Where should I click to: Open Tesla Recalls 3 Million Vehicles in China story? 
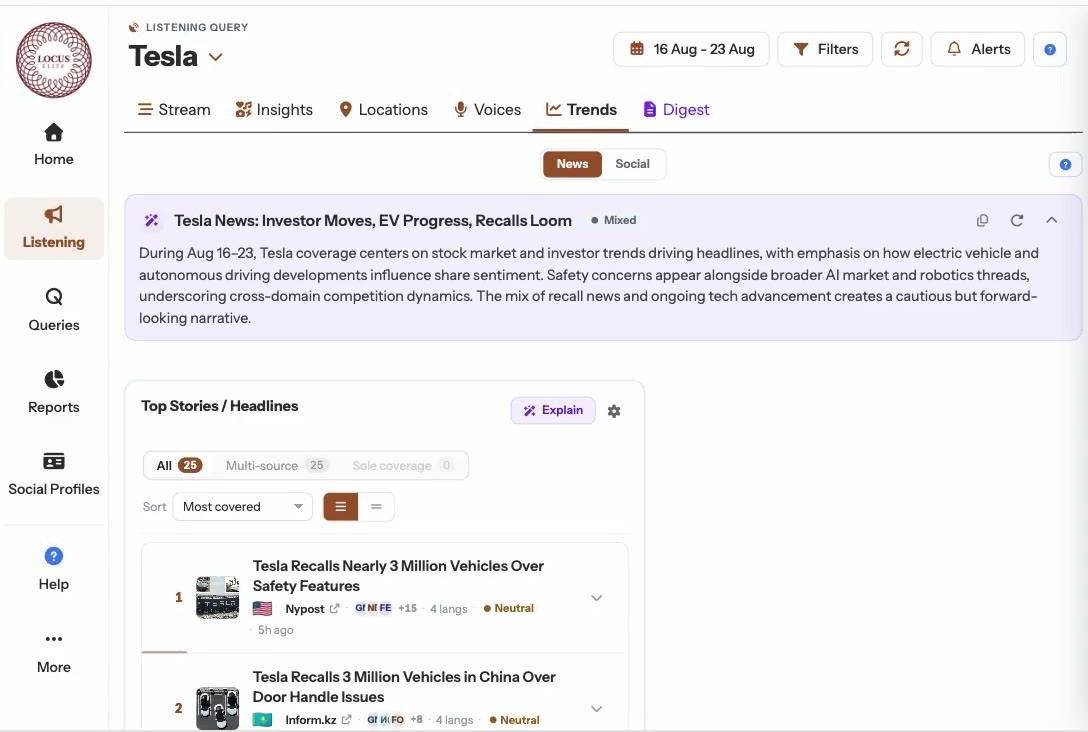(404, 687)
